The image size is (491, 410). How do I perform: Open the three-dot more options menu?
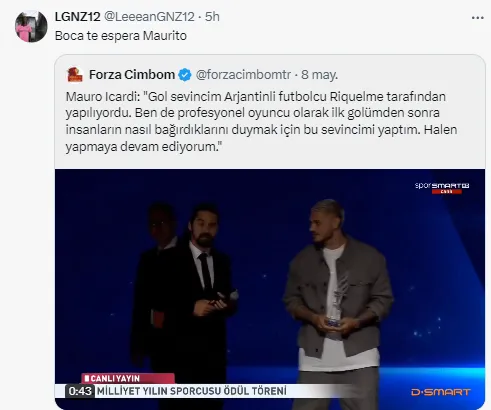pyautogui.click(x=477, y=18)
